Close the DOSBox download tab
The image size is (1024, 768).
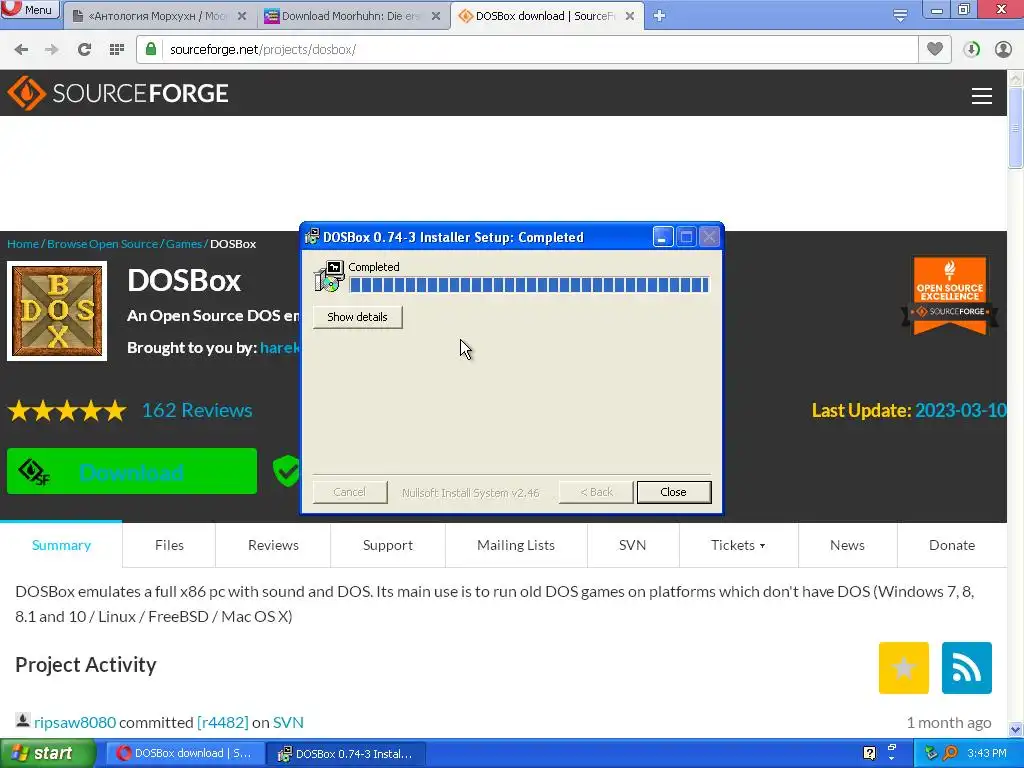pos(630,16)
